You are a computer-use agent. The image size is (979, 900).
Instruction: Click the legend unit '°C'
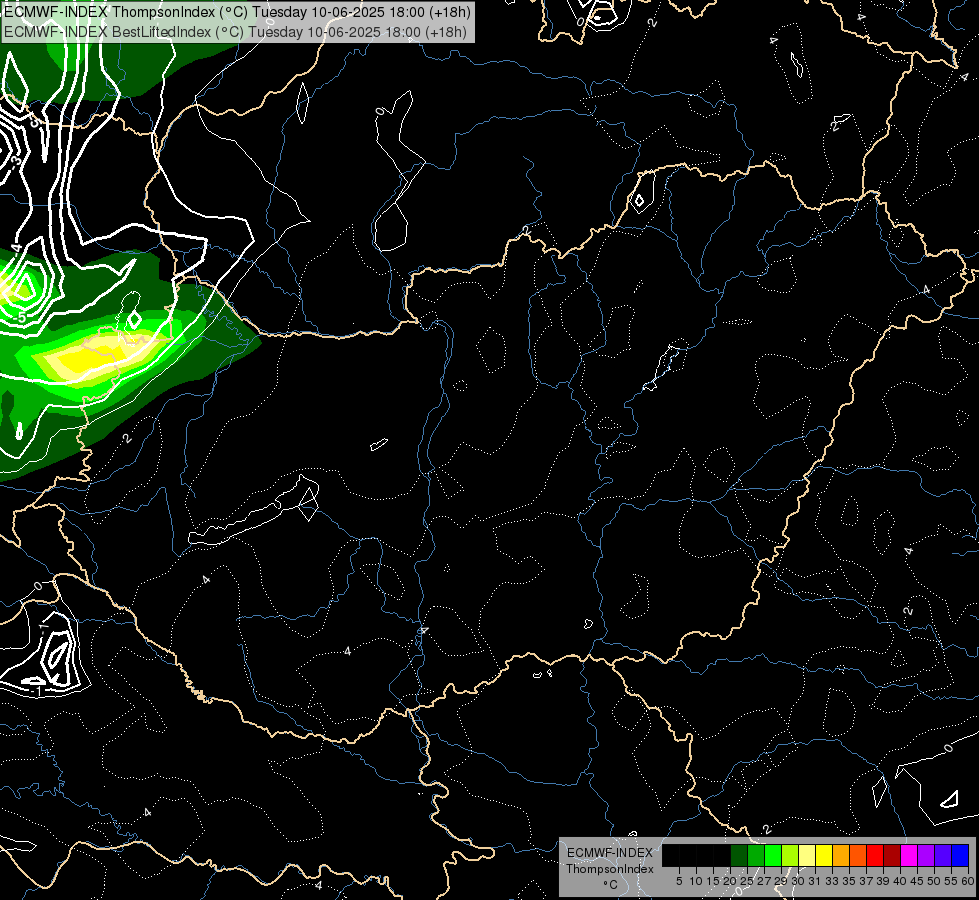[x=611, y=884]
